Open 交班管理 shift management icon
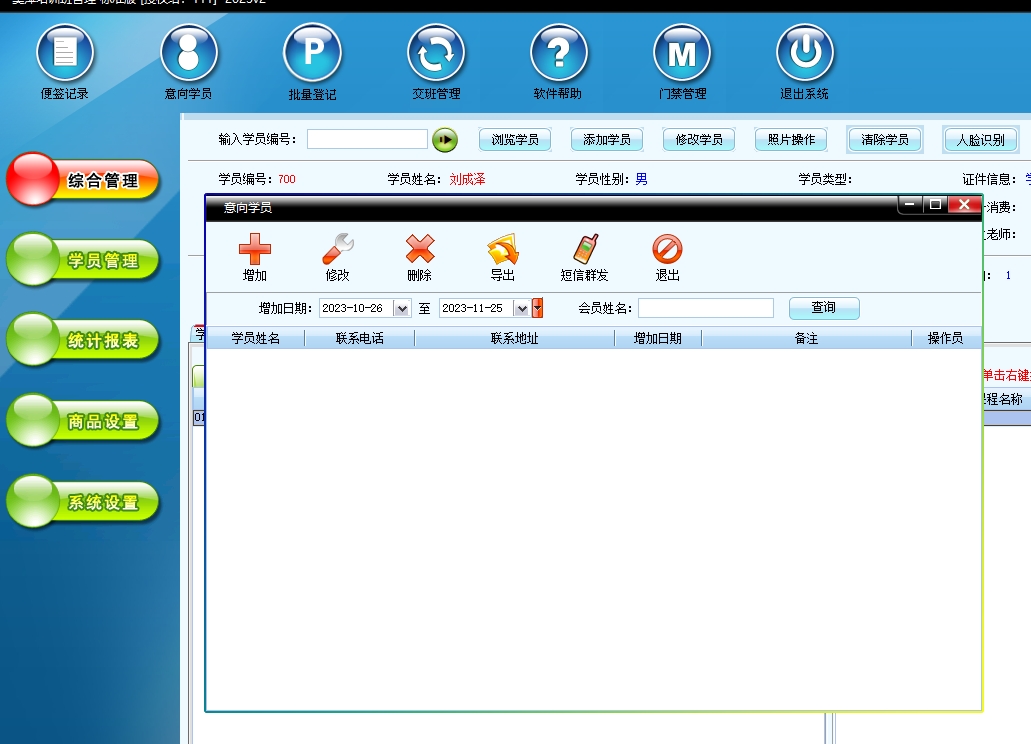1031x744 pixels. (x=436, y=53)
